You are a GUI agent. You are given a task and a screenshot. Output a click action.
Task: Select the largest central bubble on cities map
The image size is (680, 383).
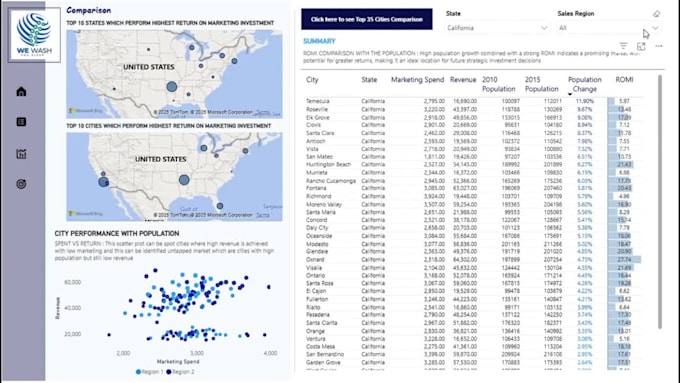pos(184,180)
